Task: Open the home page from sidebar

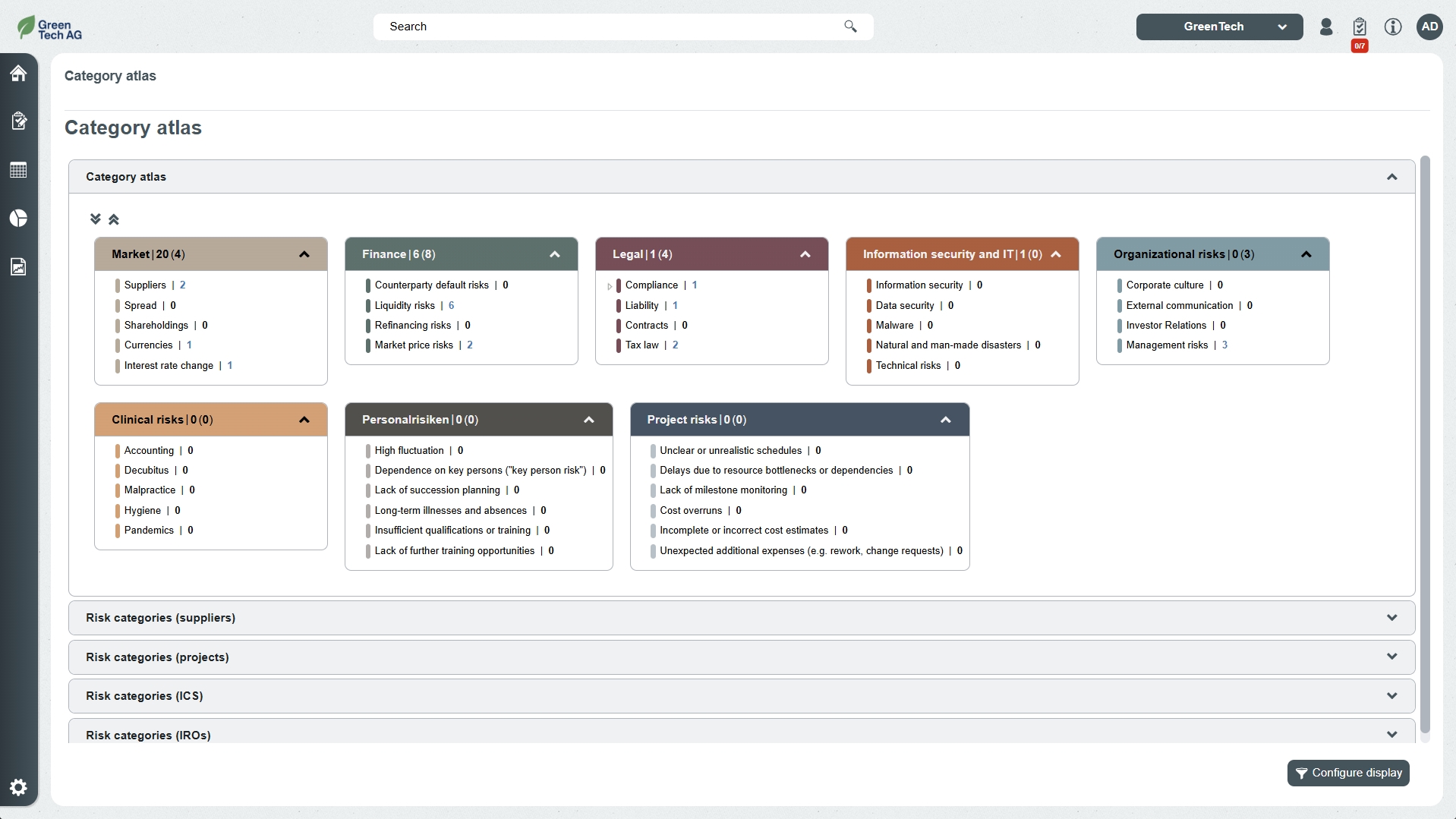Action: point(18,73)
